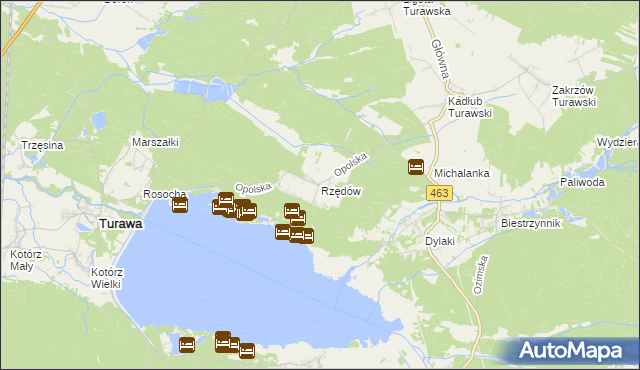Image resolution: width=640 pixels, height=370 pixels.
Task: Click the Marszałki place name
Action: point(156,142)
